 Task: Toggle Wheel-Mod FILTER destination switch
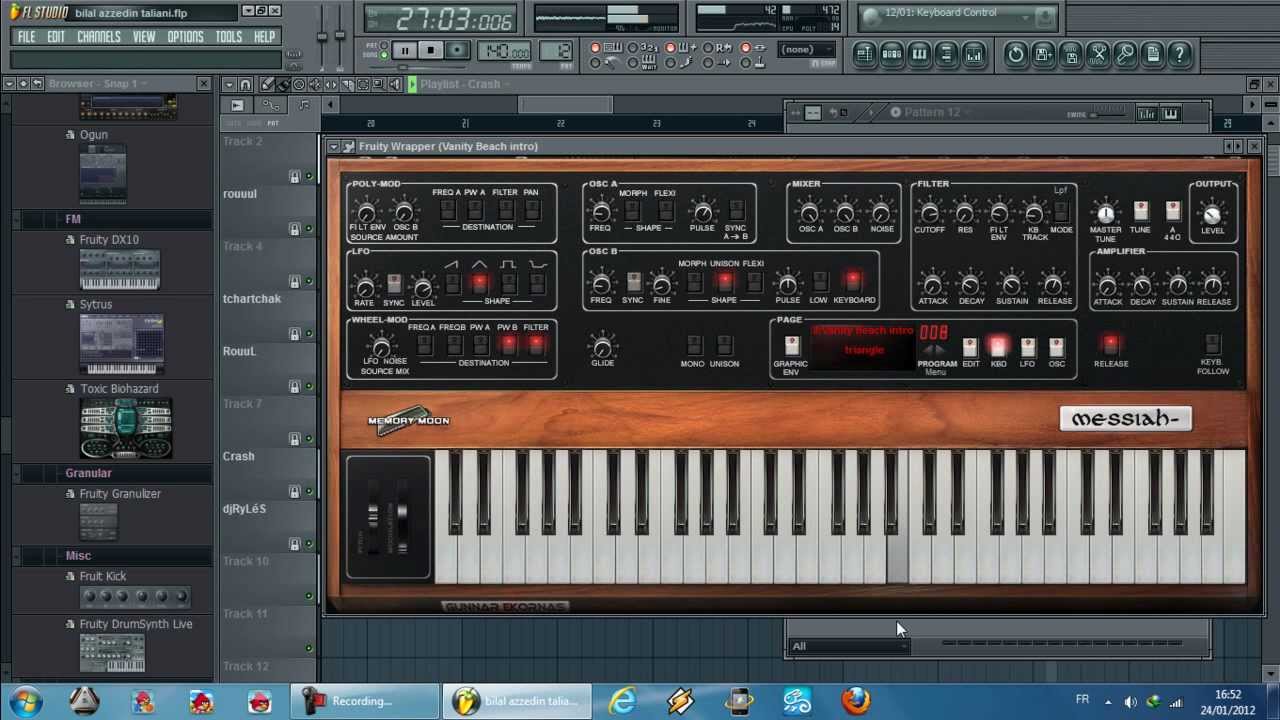coord(536,345)
